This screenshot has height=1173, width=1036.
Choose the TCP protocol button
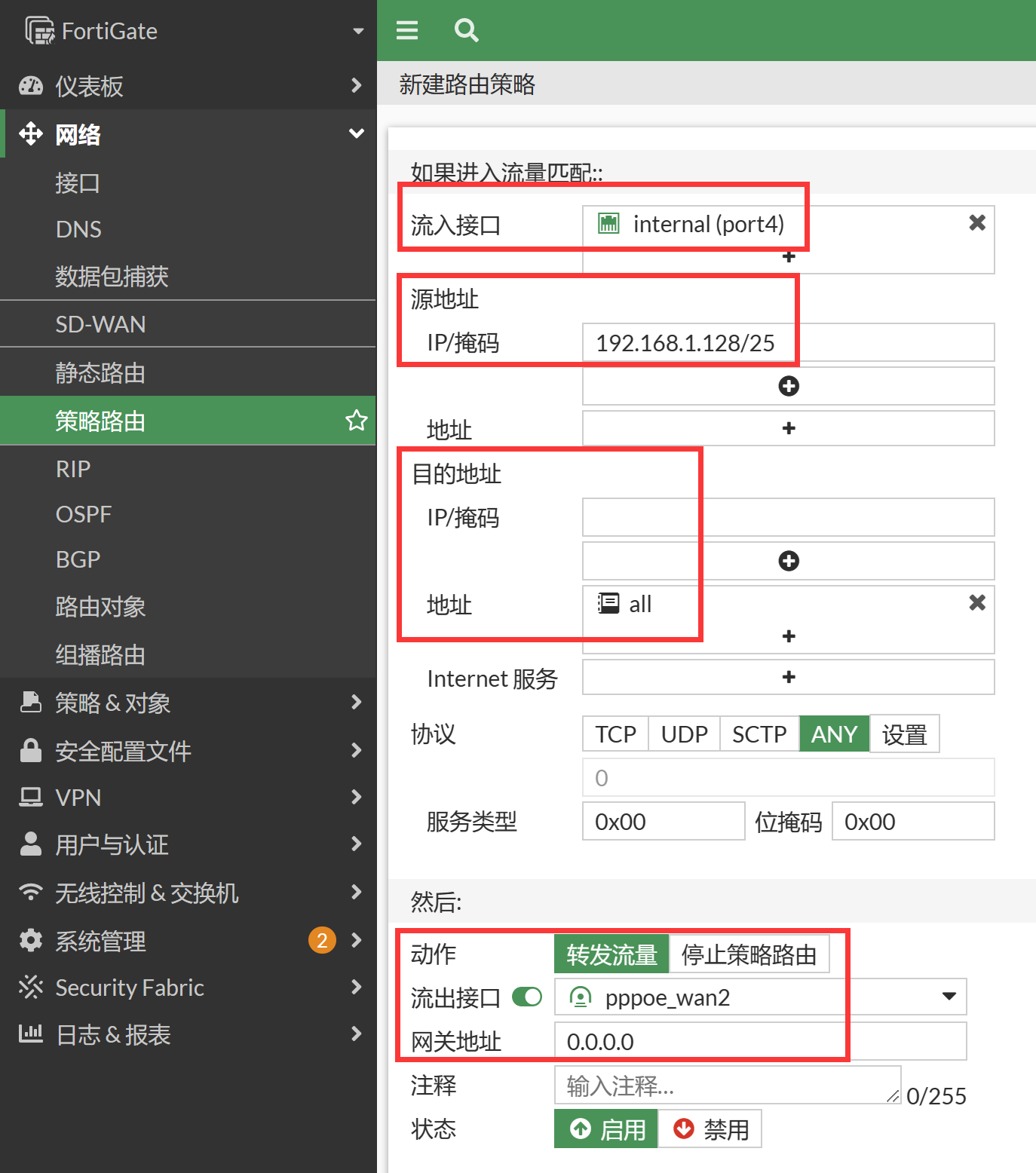pyautogui.click(x=615, y=734)
